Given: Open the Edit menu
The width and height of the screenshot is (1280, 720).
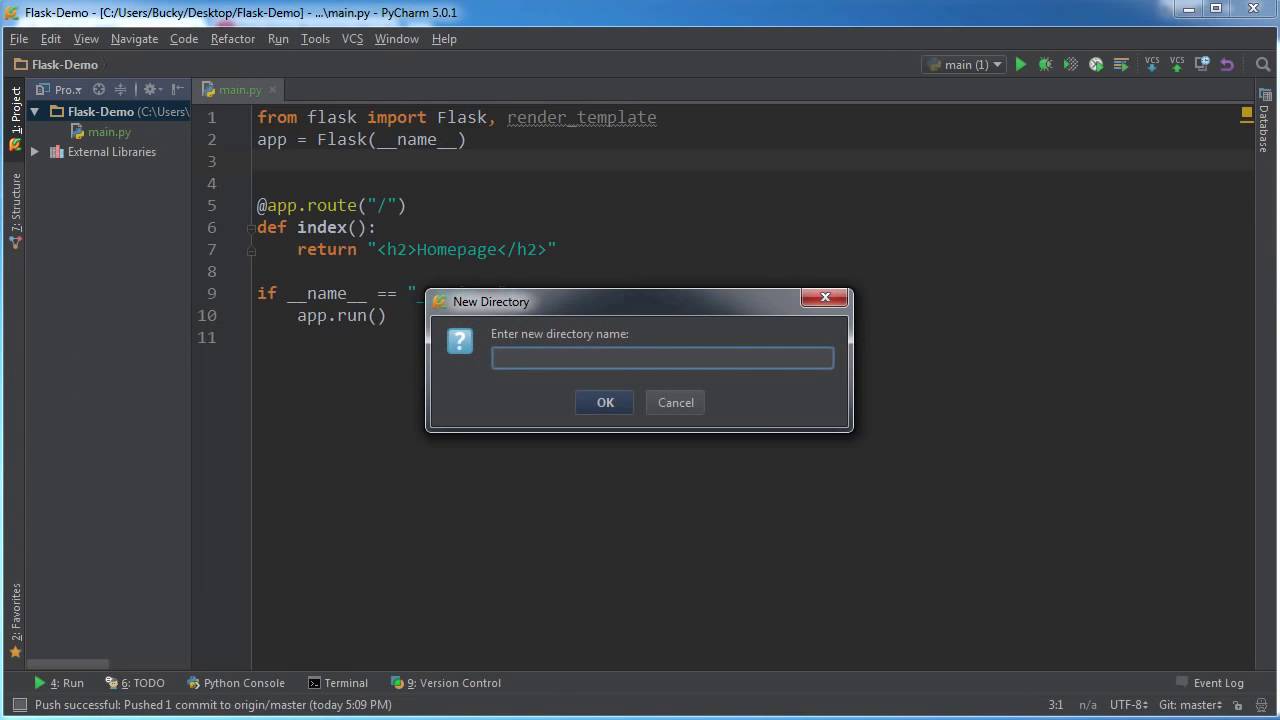Looking at the screenshot, I should point(51,39).
